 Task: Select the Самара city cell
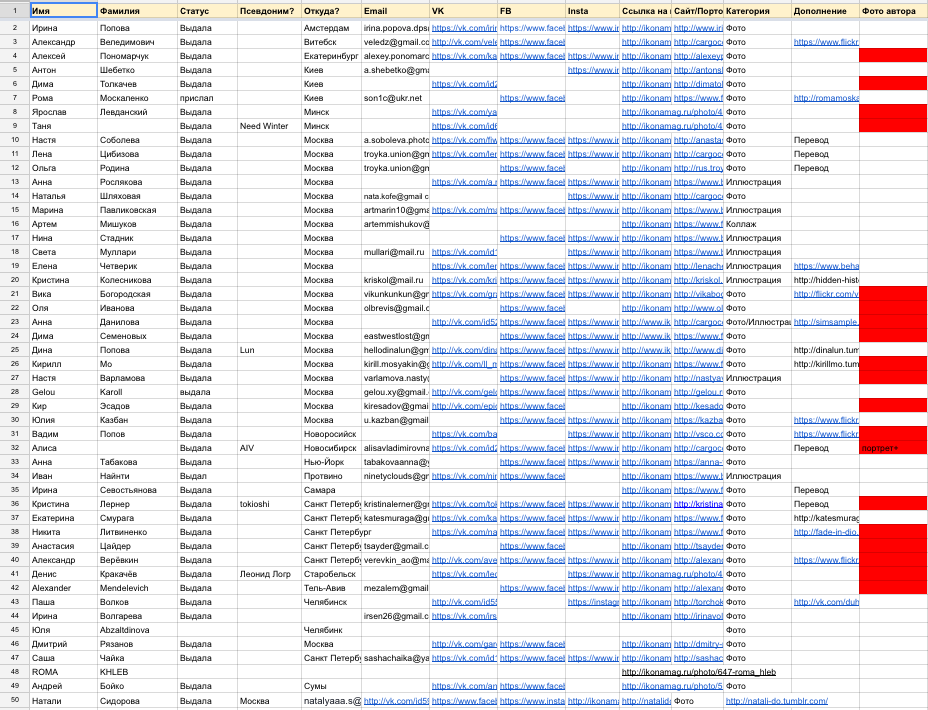pyautogui.click(x=331, y=490)
